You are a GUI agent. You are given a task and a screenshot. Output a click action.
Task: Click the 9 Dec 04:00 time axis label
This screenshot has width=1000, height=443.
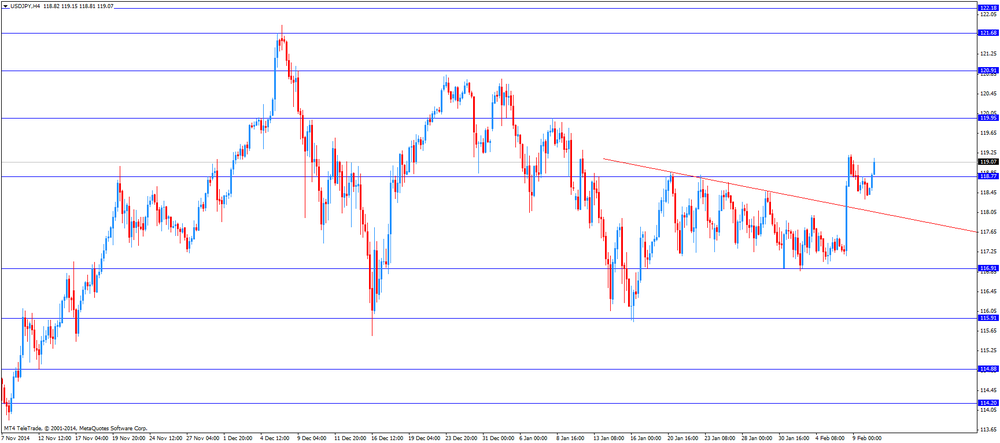(314, 439)
